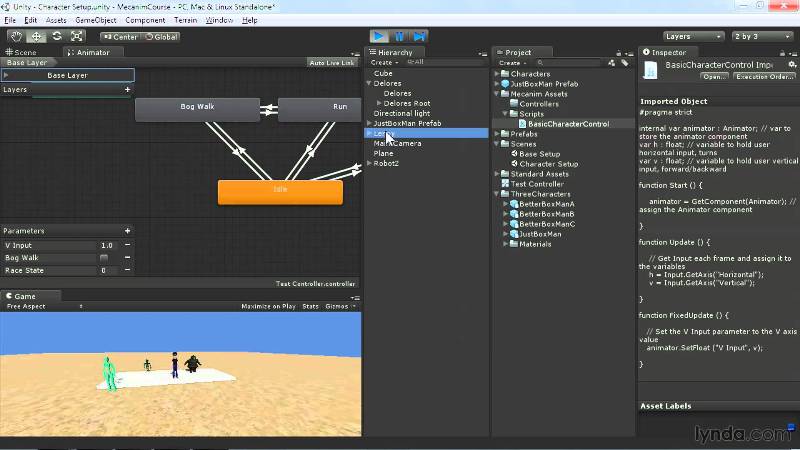800x450 pixels.
Task: Expand the BetterBoxManA asset
Action: point(506,204)
